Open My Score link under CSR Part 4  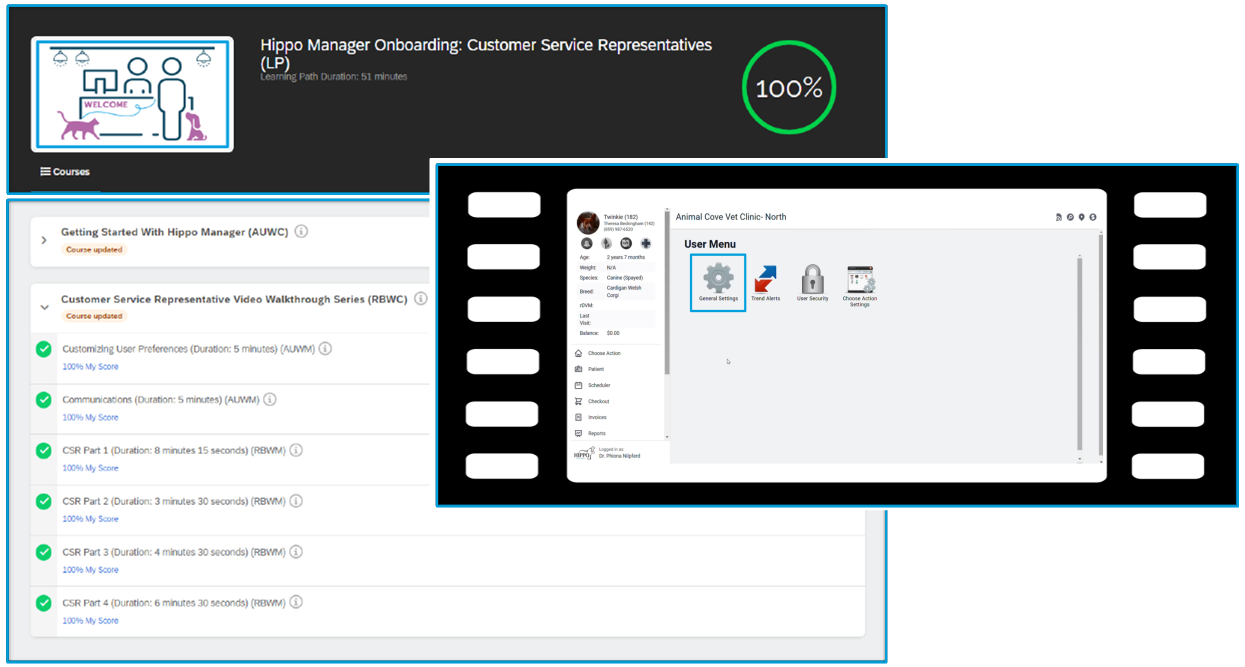pos(90,621)
